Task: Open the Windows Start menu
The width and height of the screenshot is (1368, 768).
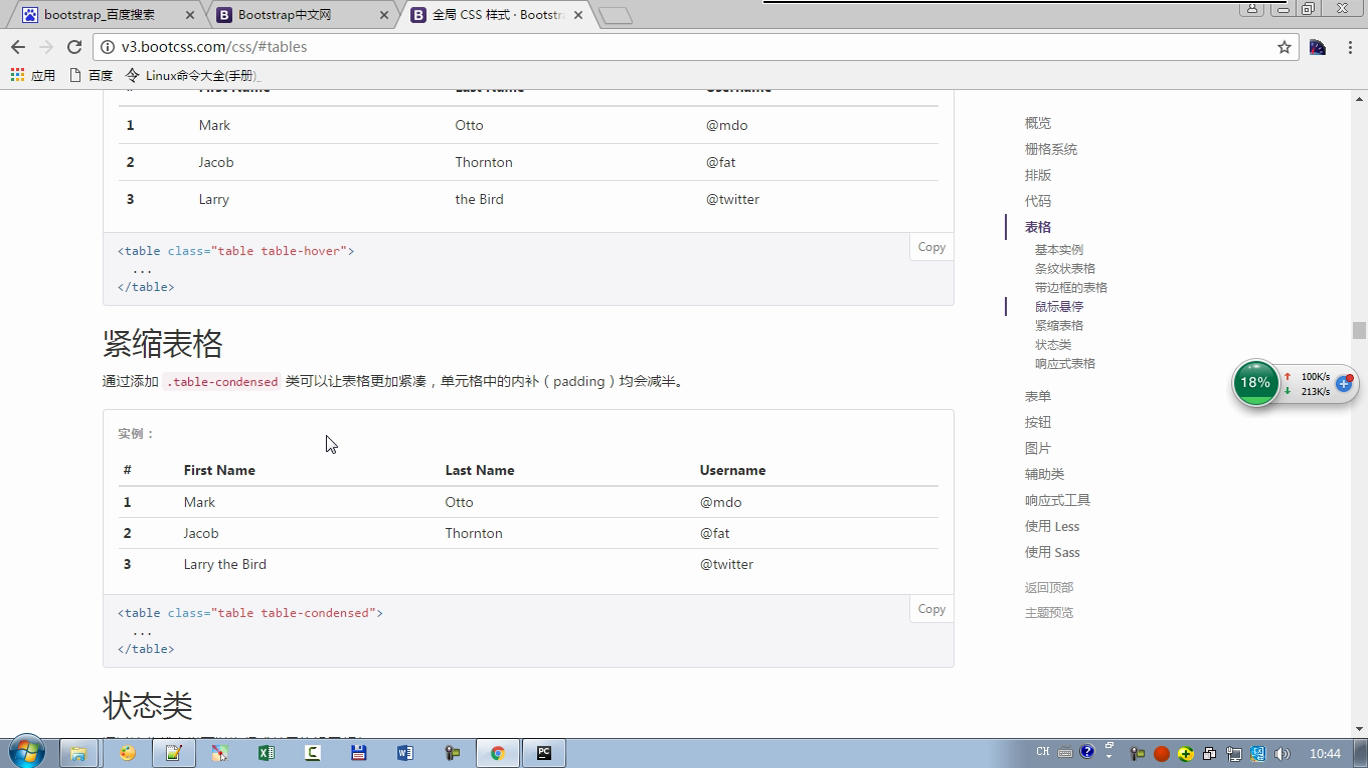Action: (26, 752)
